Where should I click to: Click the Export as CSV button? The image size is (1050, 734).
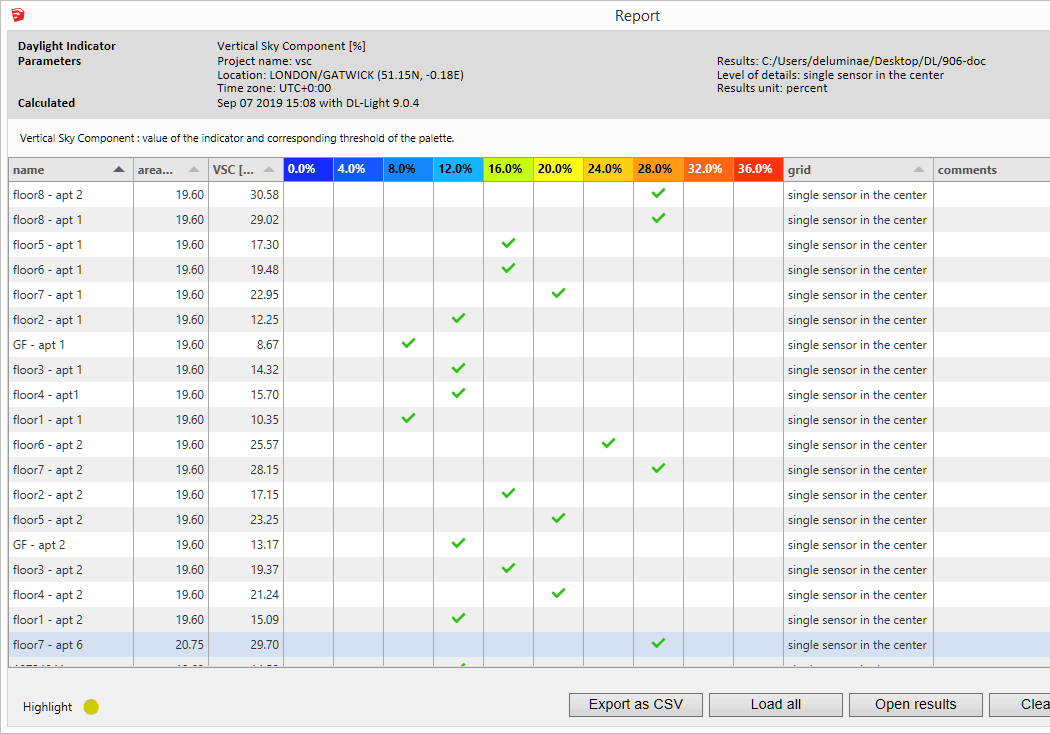click(x=635, y=705)
